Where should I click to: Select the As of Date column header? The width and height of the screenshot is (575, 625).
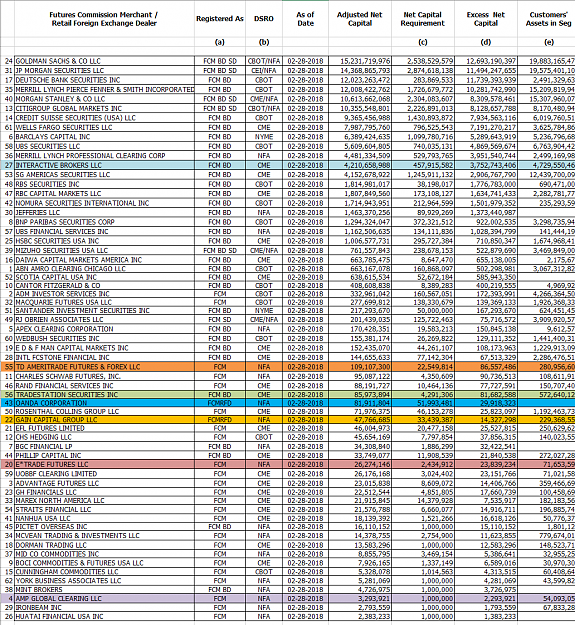click(x=306, y=19)
